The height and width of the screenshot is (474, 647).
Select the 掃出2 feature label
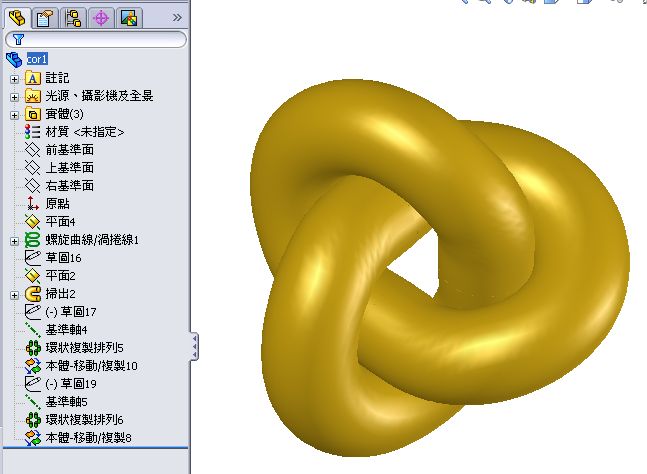point(60,294)
